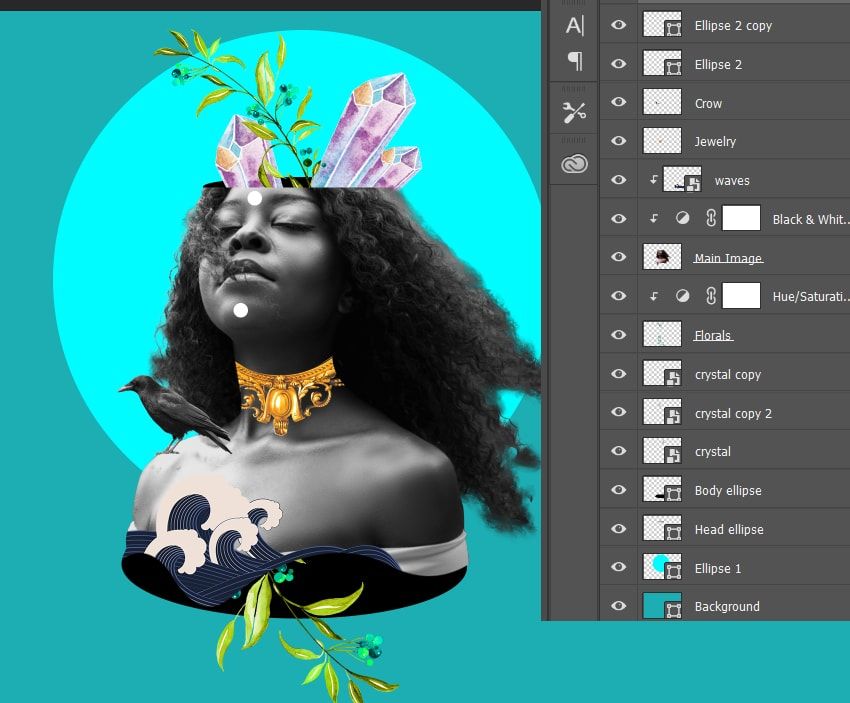Toggle visibility of the Jewelry layer
The width and height of the screenshot is (850, 703).
[619, 141]
